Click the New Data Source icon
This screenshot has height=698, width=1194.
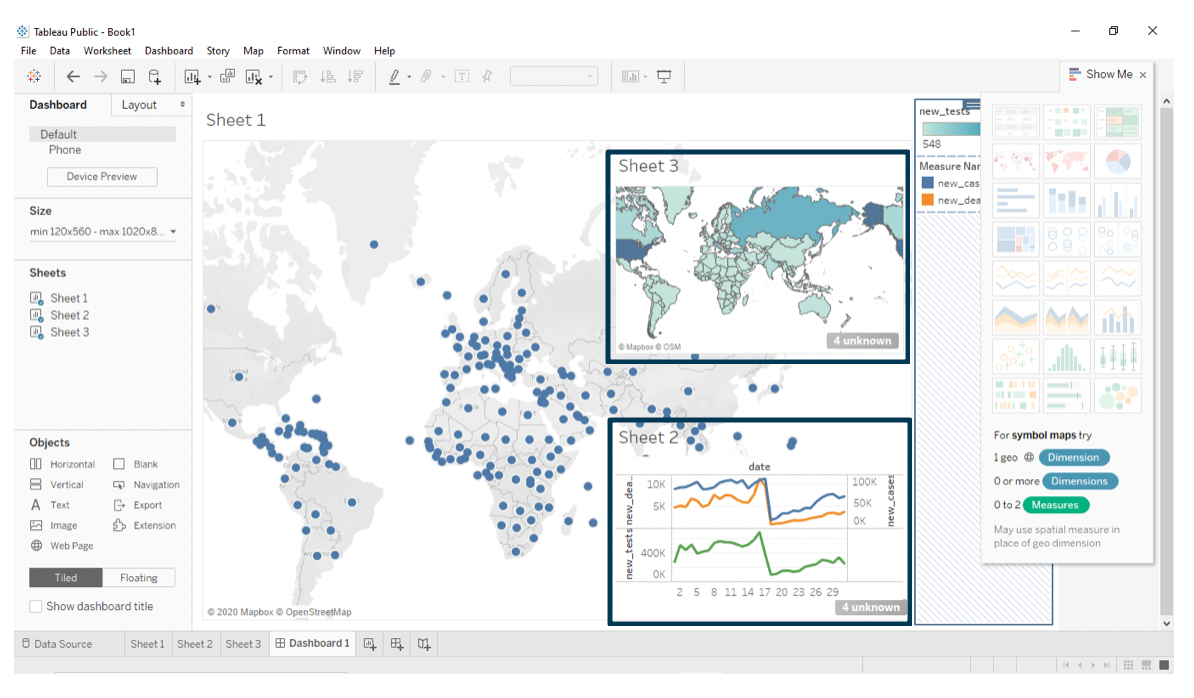pos(155,76)
